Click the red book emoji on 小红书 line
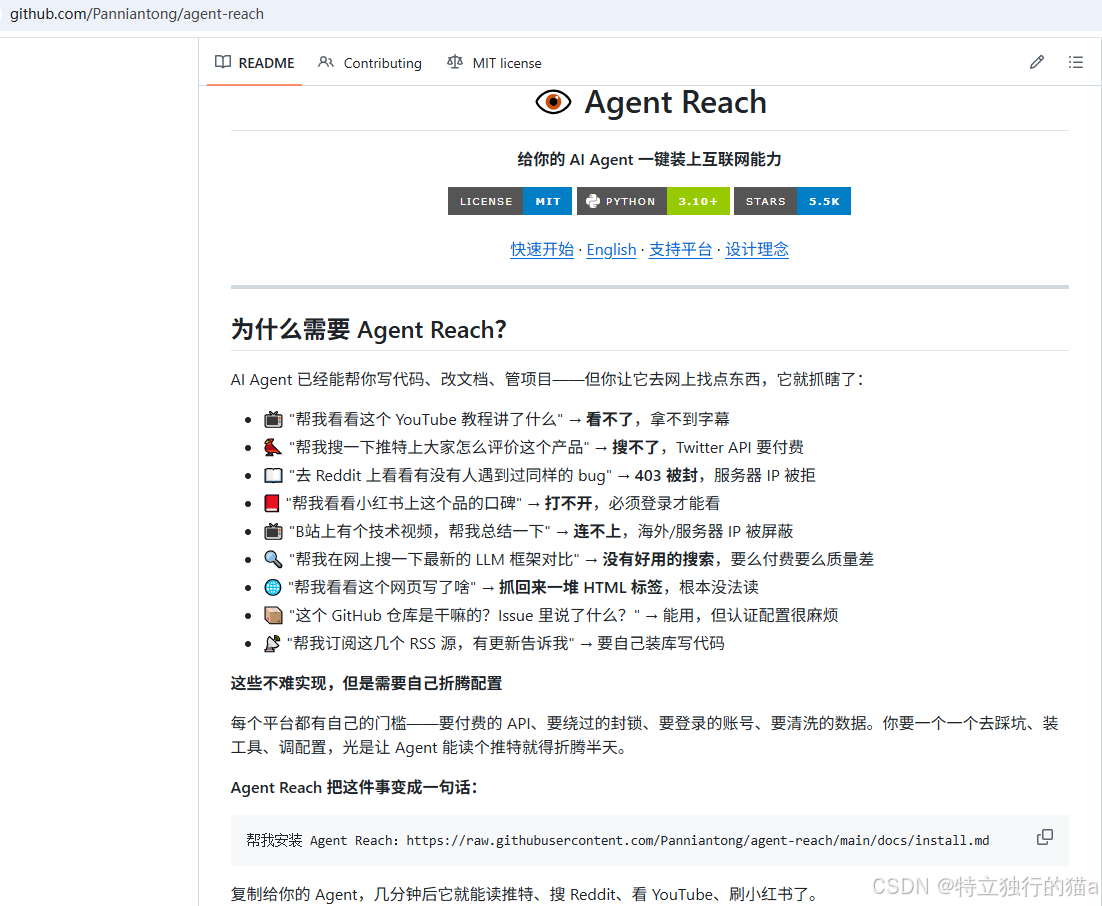 pyautogui.click(x=272, y=503)
